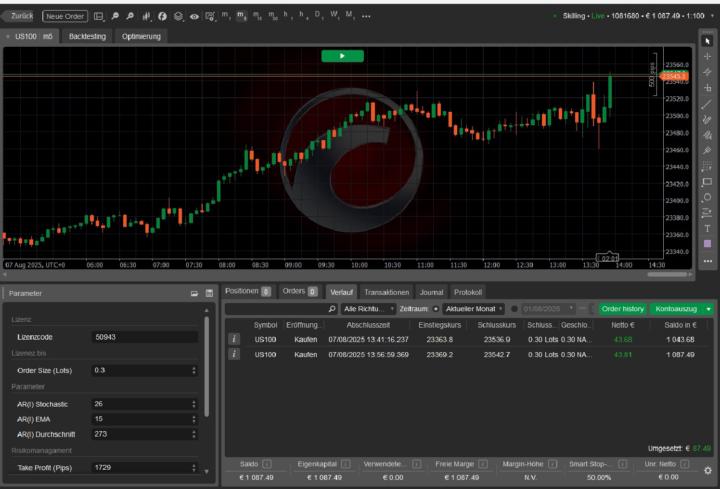Open the Positionen tab
The image size is (720, 489).
(248, 291)
